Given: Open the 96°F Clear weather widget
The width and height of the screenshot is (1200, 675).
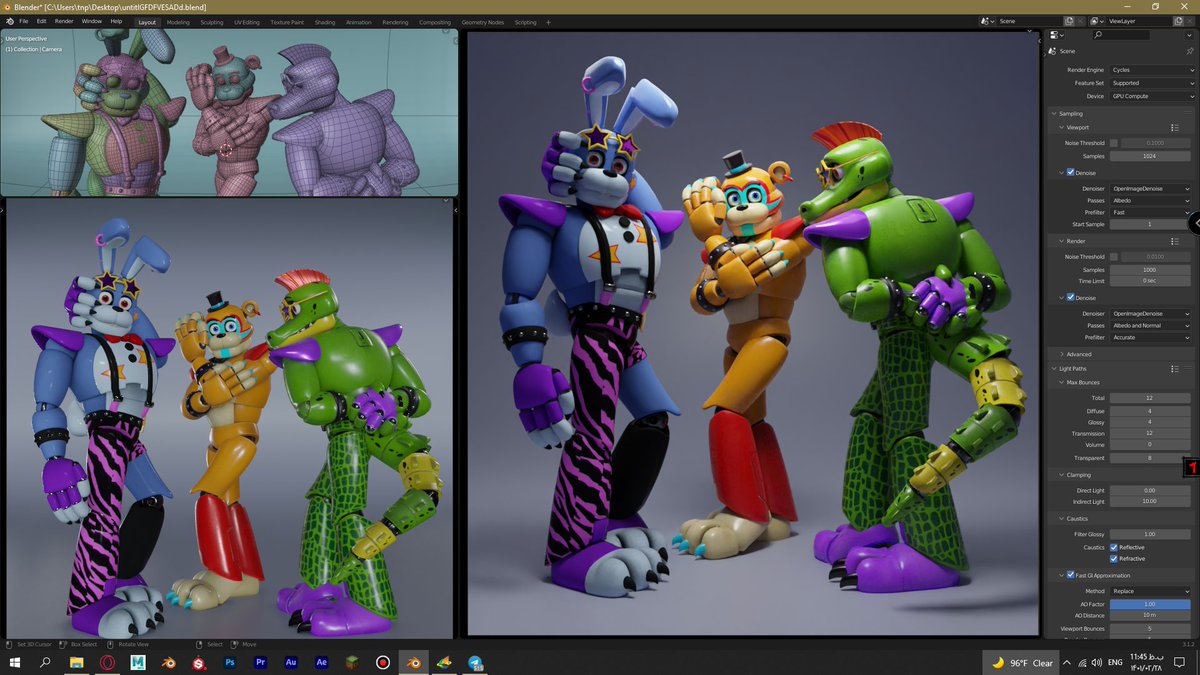Looking at the screenshot, I should pyautogui.click(x=1022, y=662).
